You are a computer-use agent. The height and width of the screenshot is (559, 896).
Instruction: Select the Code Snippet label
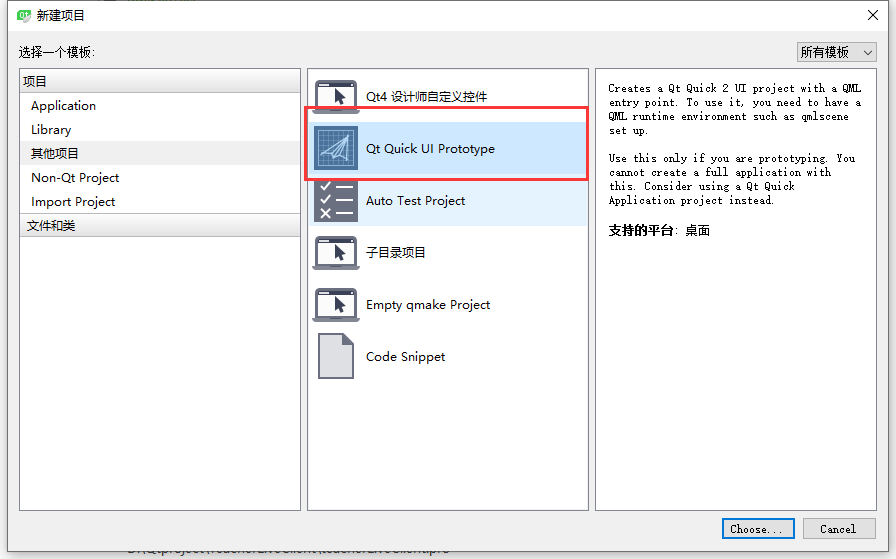pos(405,357)
